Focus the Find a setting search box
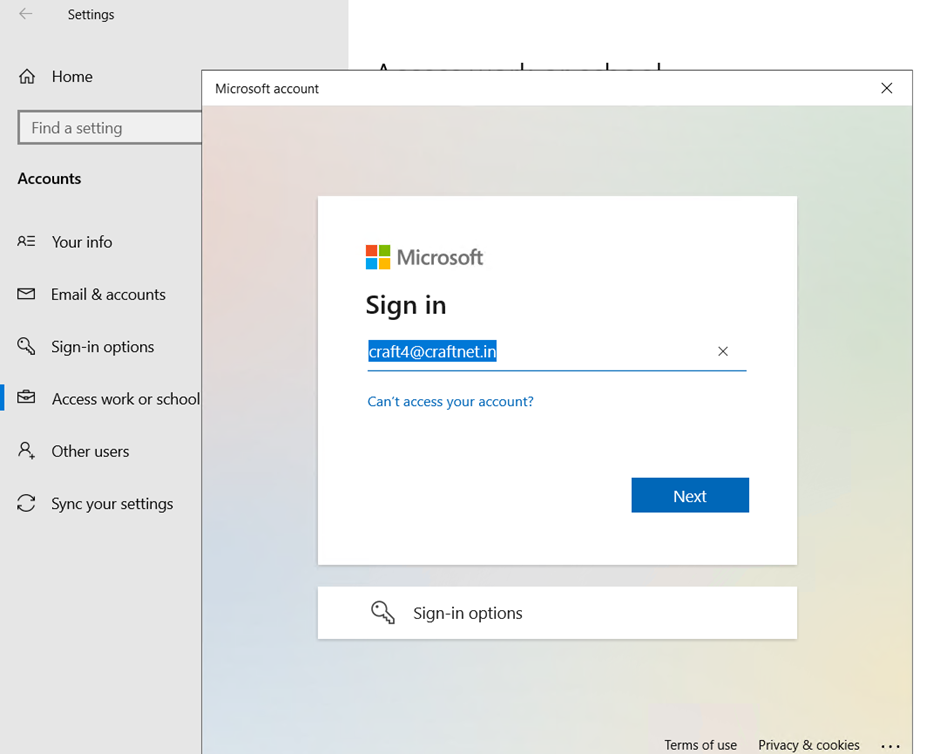 tap(110, 128)
